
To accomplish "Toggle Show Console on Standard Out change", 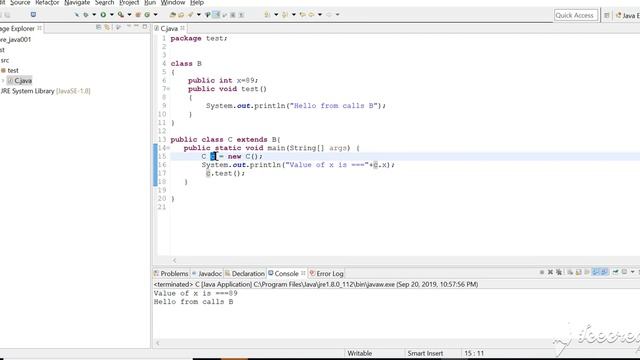I will [596, 272].
